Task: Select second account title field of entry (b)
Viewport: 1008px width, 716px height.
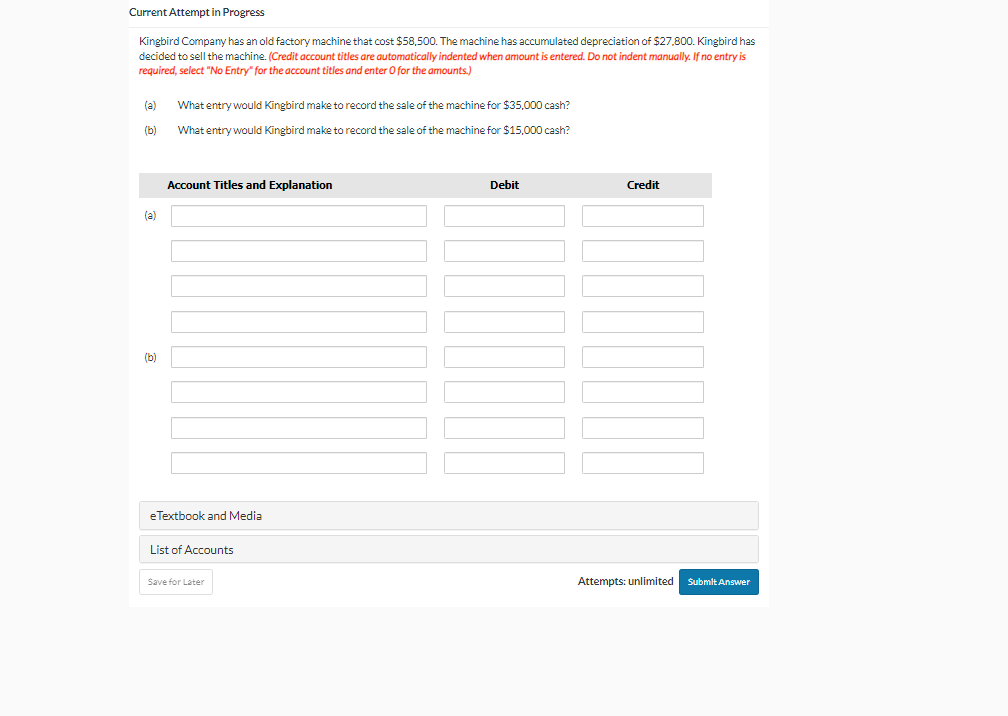Action: (299, 392)
